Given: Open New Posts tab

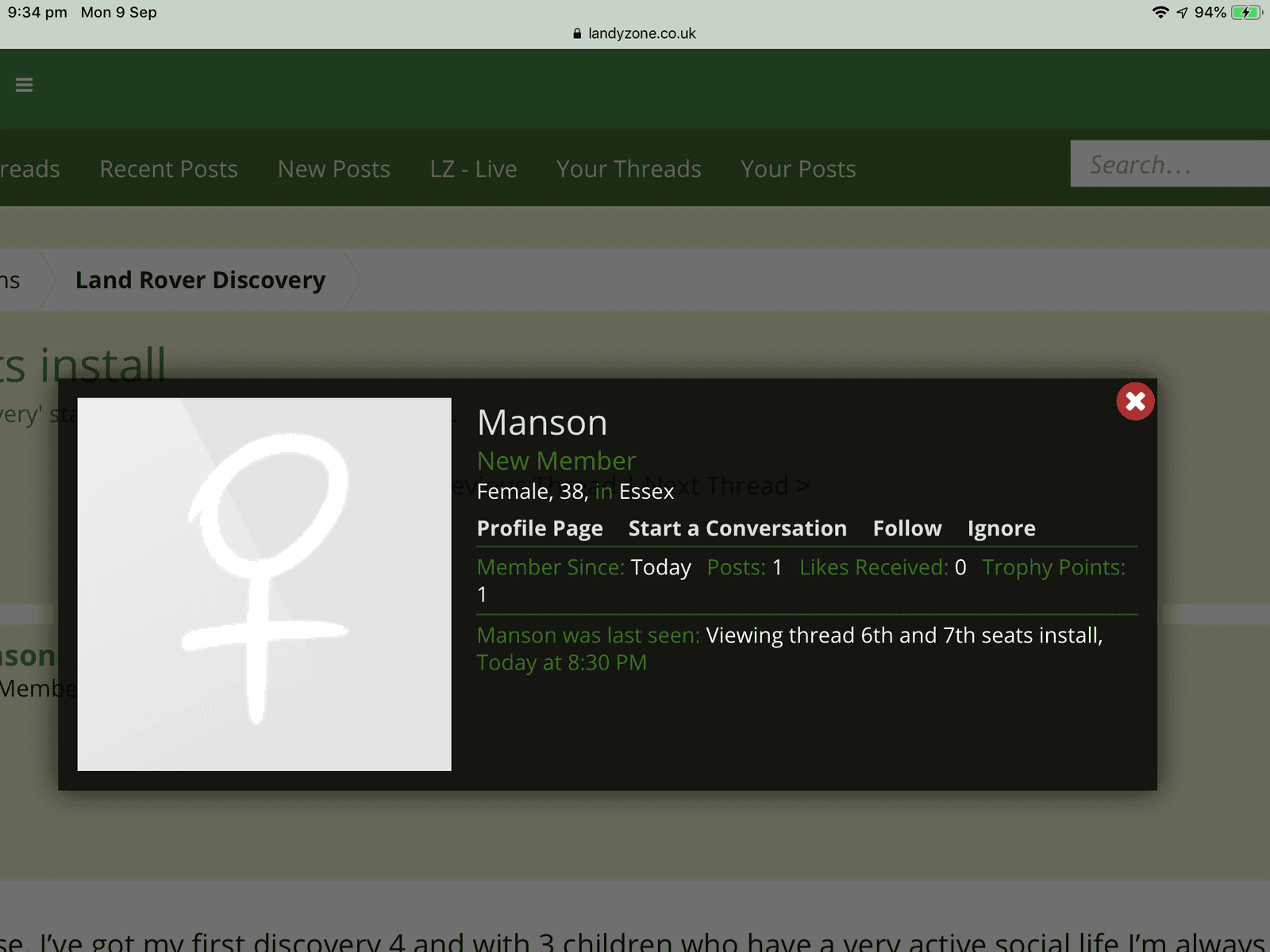Looking at the screenshot, I should point(334,169).
